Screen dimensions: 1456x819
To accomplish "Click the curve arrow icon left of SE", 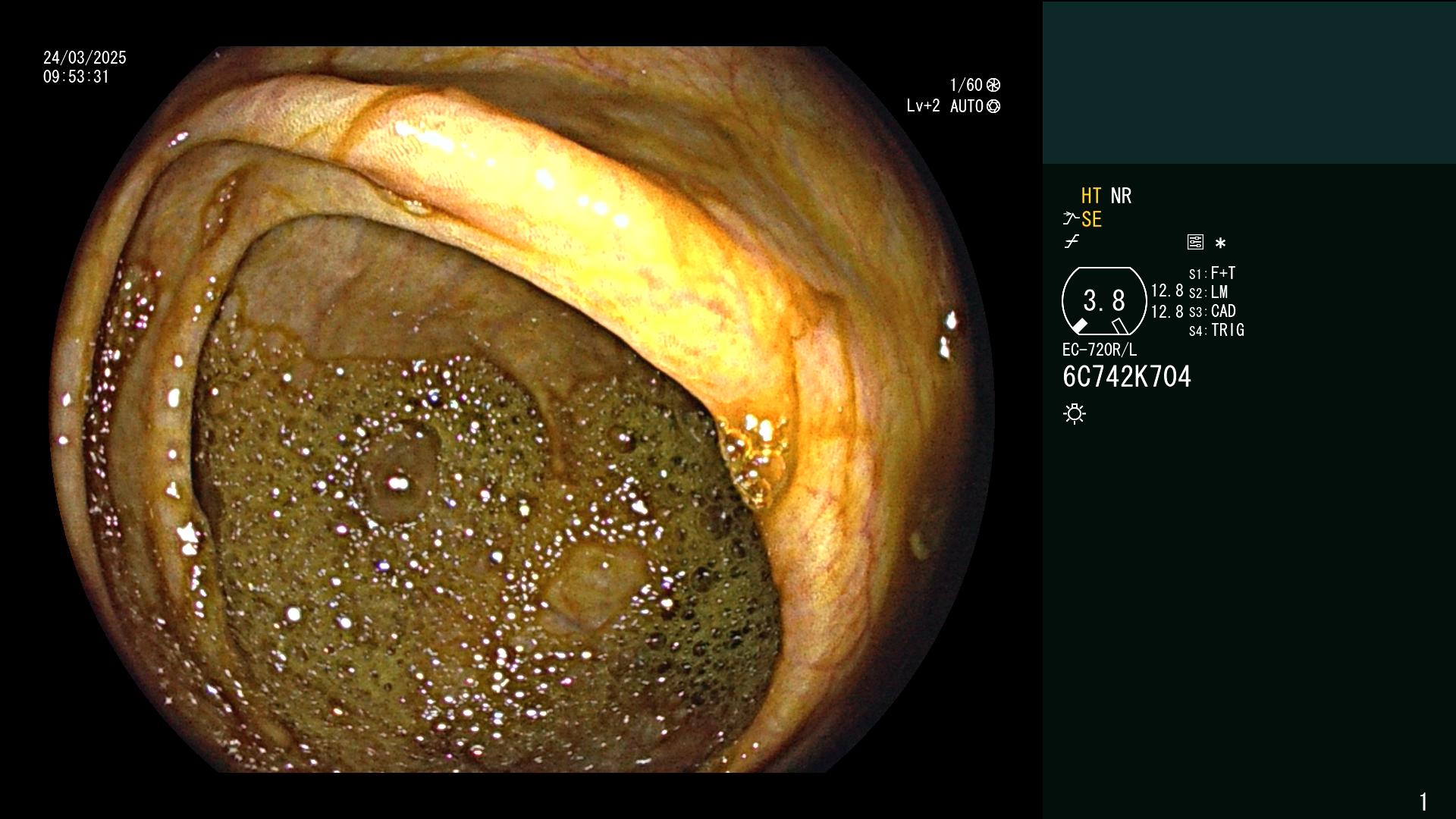I will (x=1071, y=219).
